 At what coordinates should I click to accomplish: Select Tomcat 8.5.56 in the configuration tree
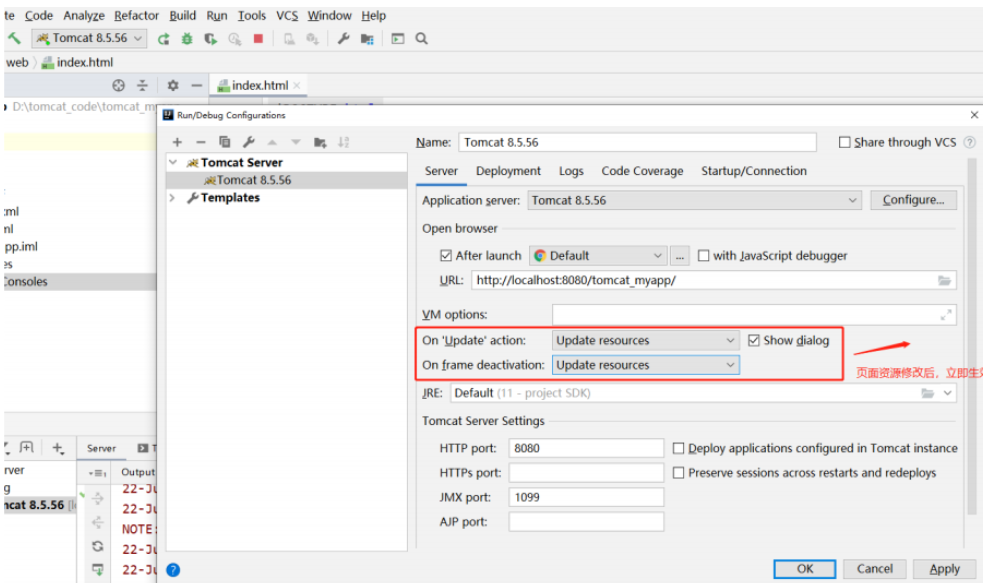[286, 180]
